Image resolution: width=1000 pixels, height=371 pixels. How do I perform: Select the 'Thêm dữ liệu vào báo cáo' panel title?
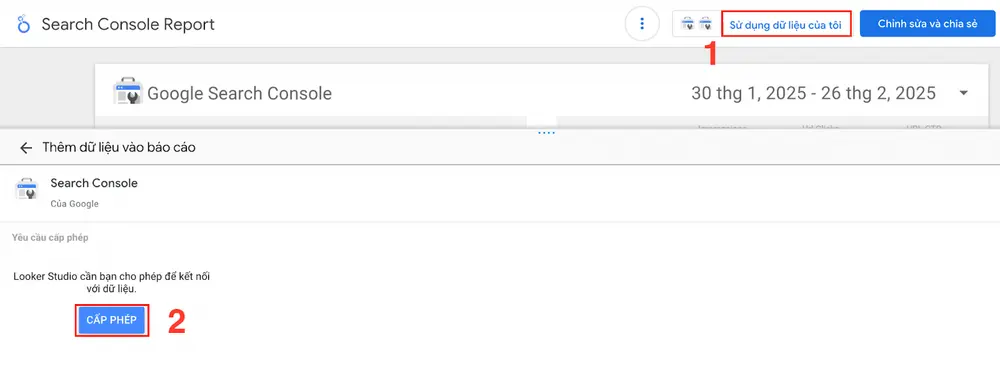point(119,148)
